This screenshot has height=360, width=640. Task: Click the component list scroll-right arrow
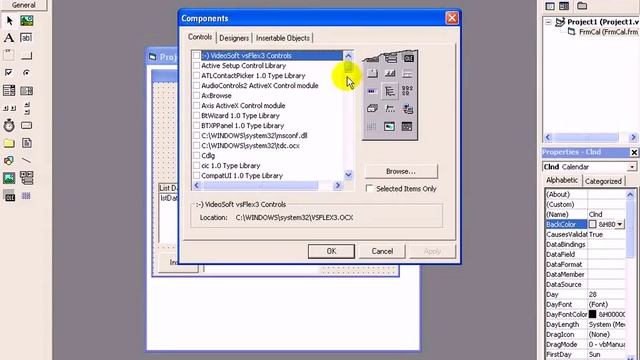click(338, 186)
